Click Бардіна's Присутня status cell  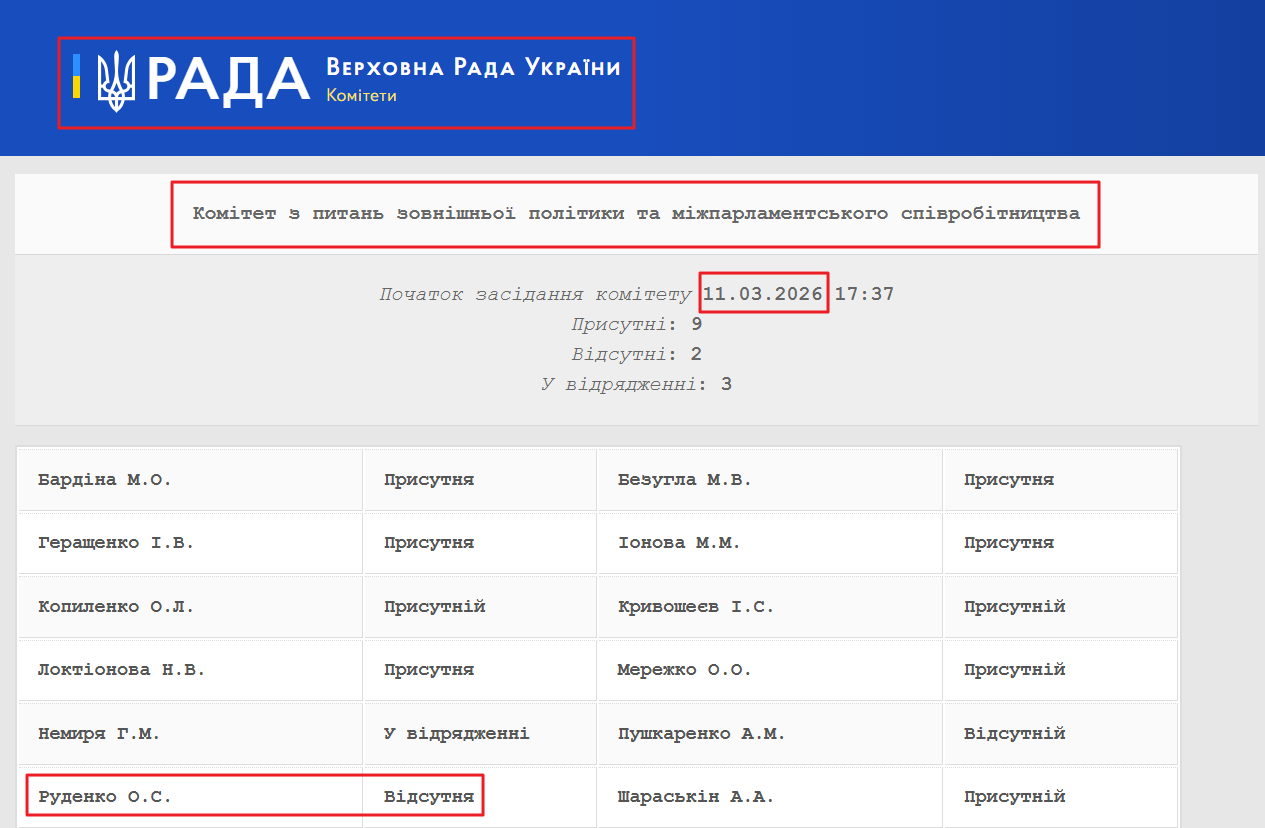[480, 480]
